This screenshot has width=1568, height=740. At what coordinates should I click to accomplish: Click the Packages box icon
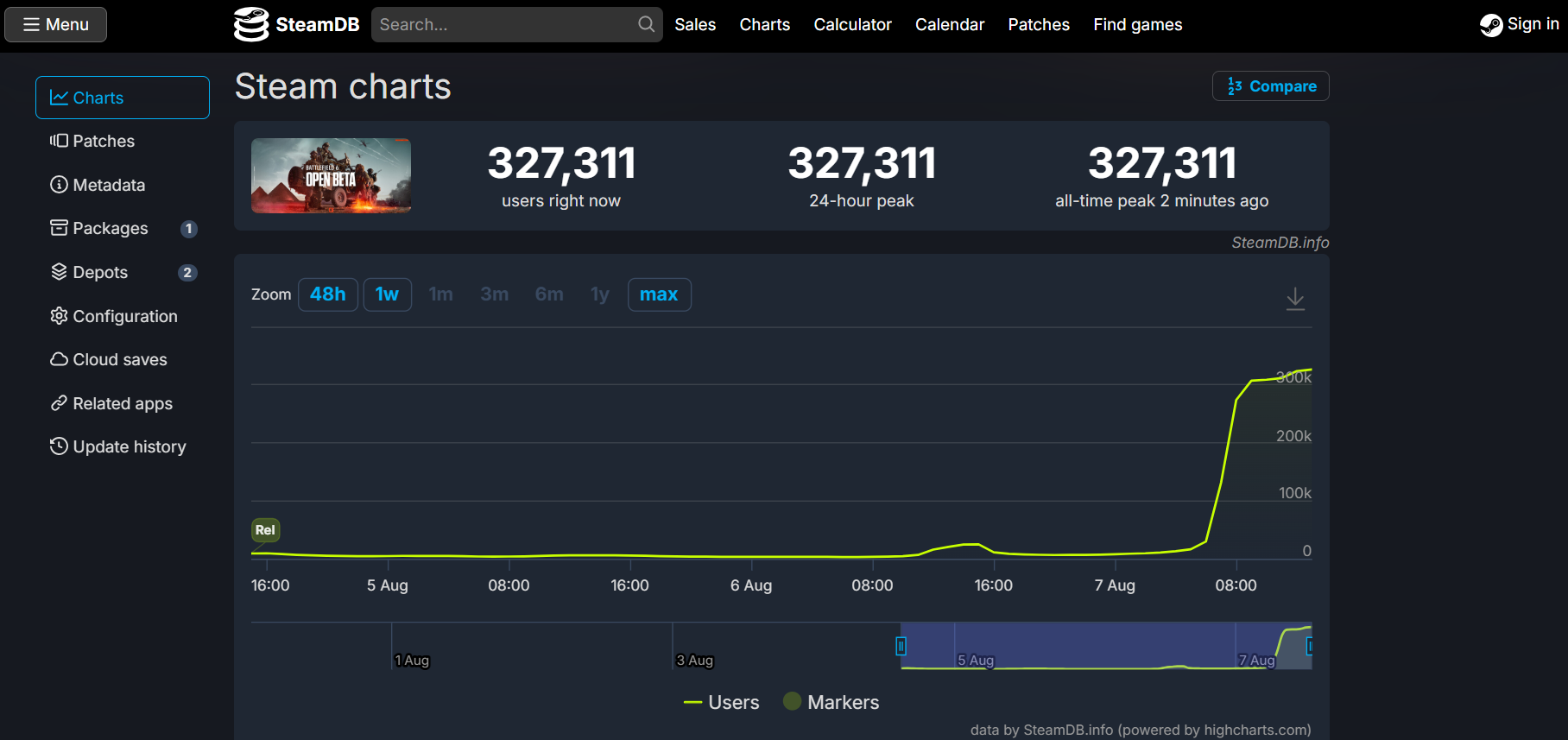[x=59, y=228]
